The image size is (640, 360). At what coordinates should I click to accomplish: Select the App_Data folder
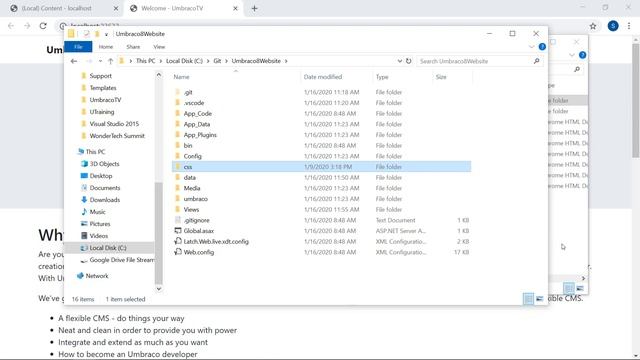[197, 124]
